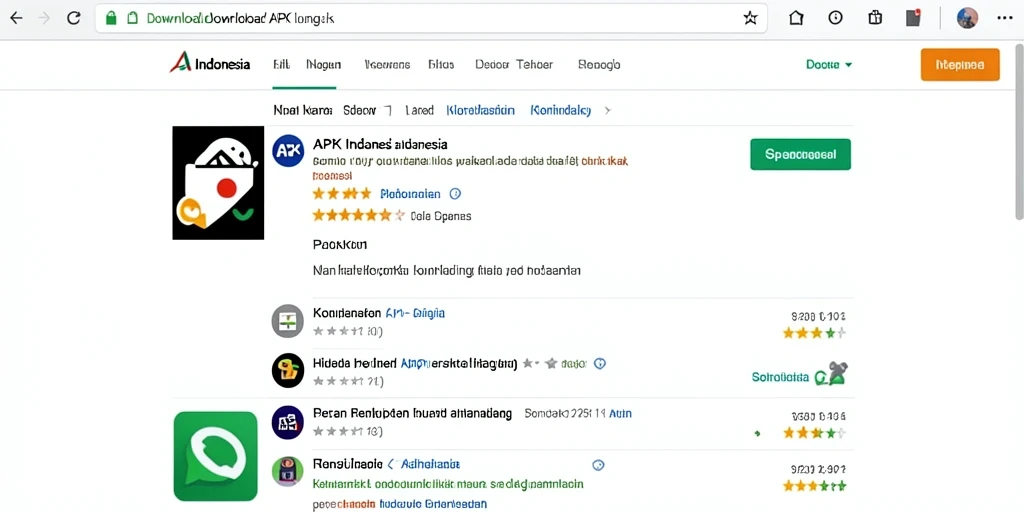Click the Indonesia site logo
This screenshot has height=512, width=1024.
click(x=210, y=64)
